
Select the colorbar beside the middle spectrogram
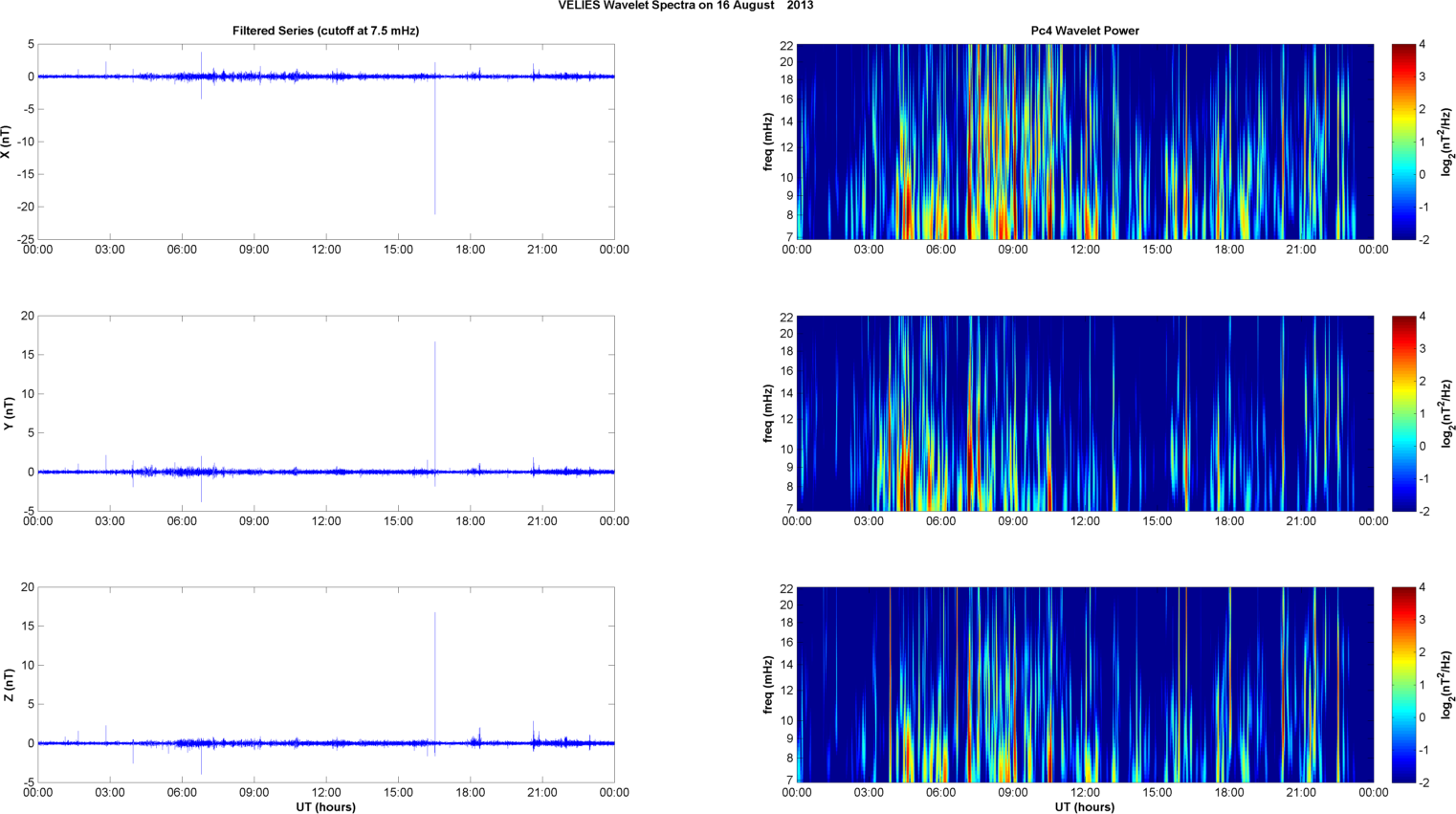pos(1402,413)
